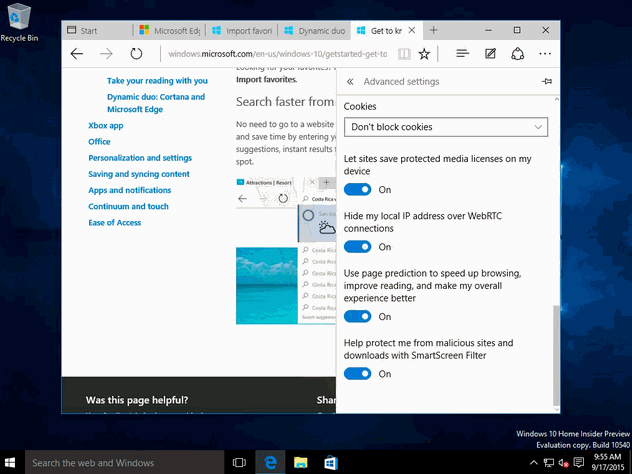The height and width of the screenshot is (474, 632).
Task: Click the 'Import favorites.' bold text
Action: pos(266,79)
